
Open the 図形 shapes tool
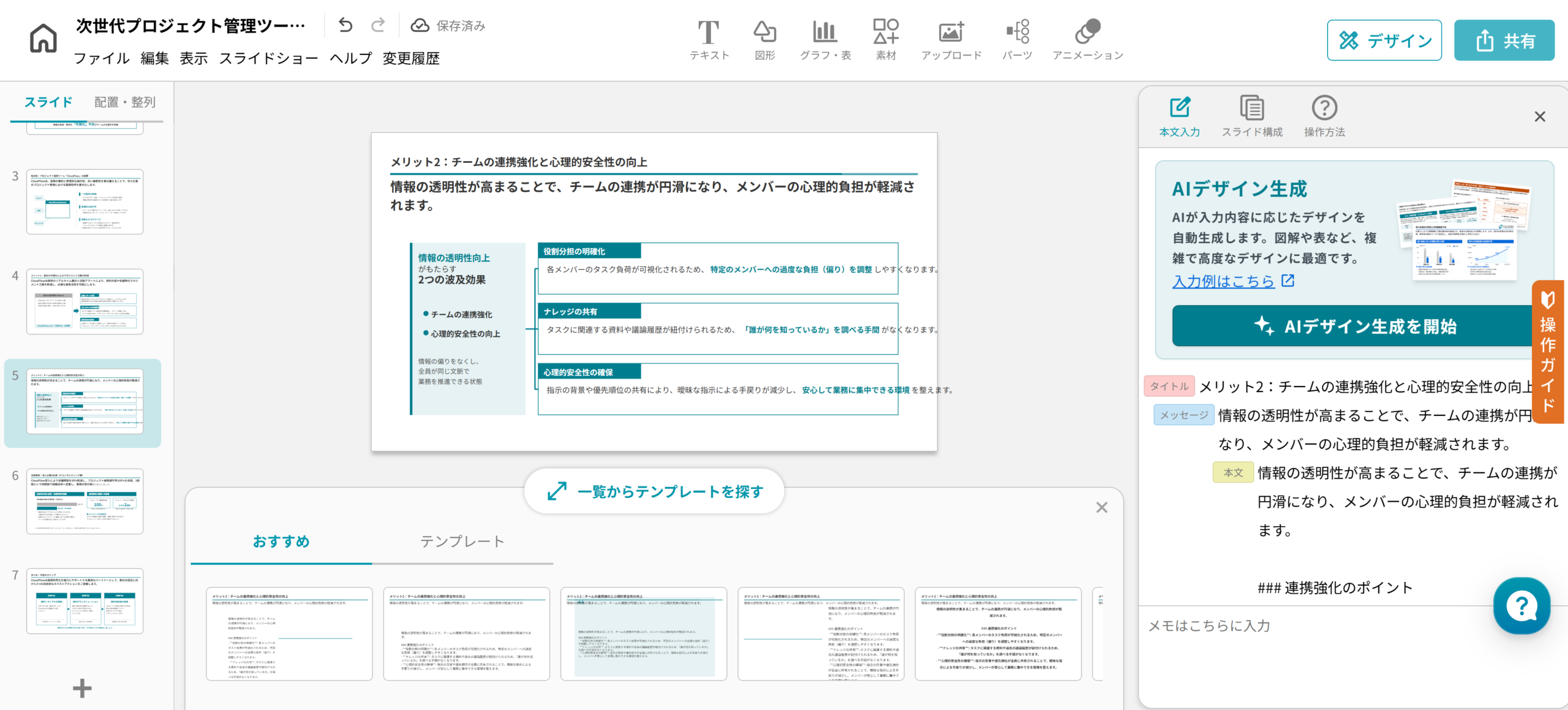pyautogui.click(x=765, y=40)
